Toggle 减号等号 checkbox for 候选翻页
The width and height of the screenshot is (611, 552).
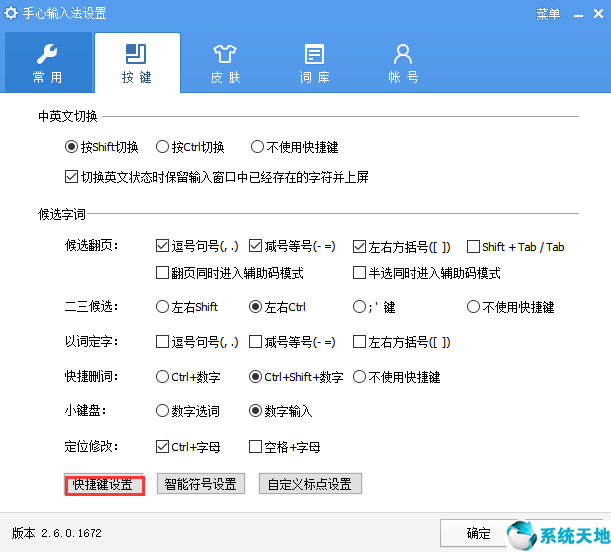[x=292, y=246]
